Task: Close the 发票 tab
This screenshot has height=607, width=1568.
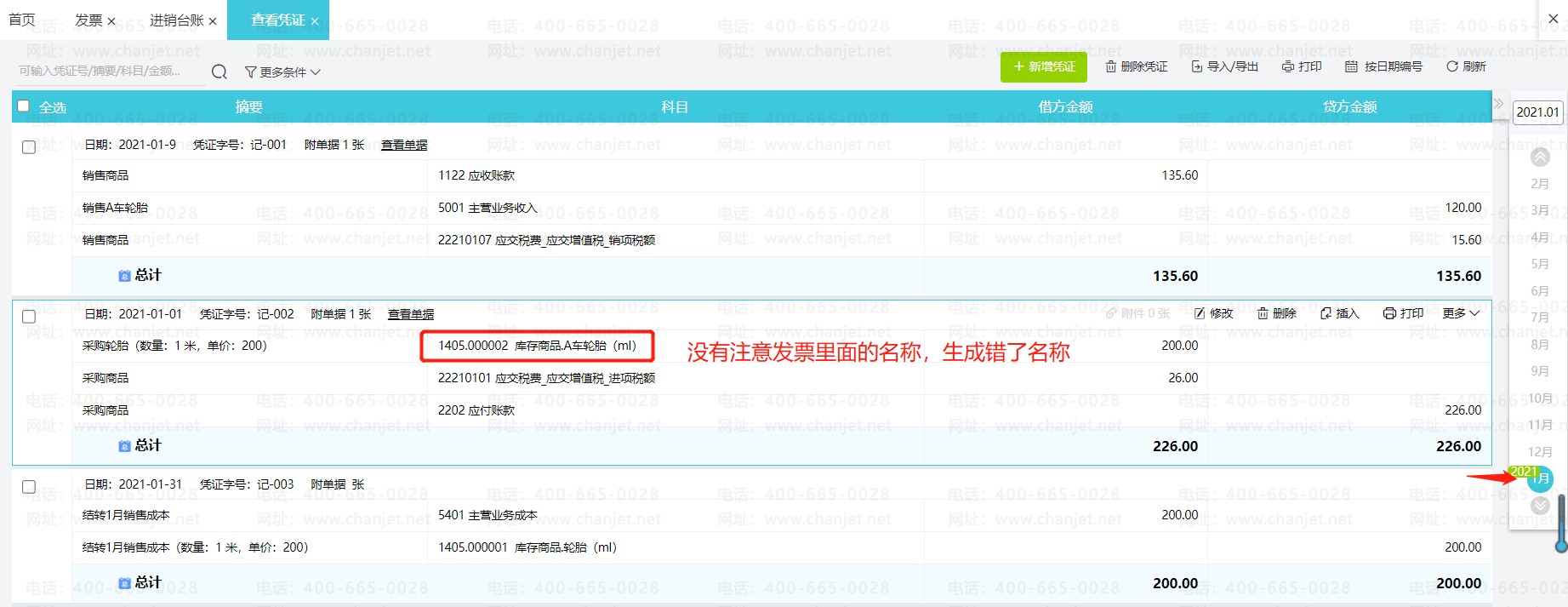Action: tap(111, 21)
